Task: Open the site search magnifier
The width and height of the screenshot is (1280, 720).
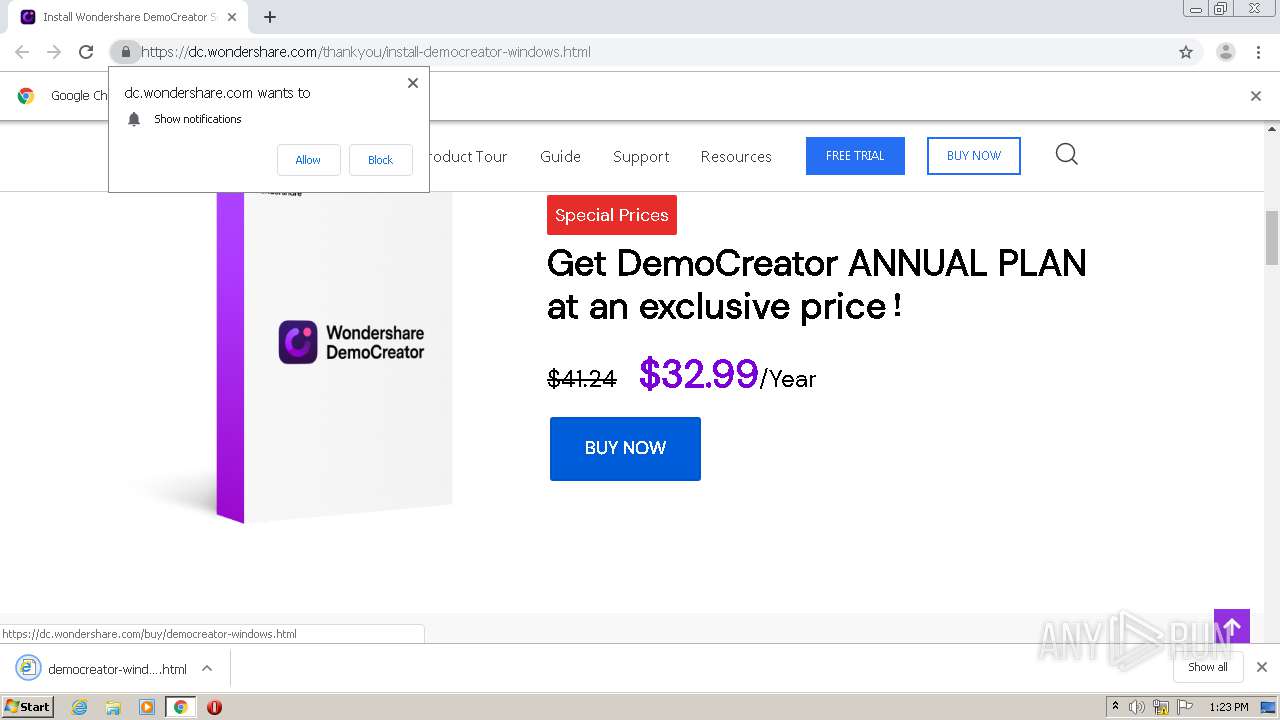Action: click(1067, 154)
